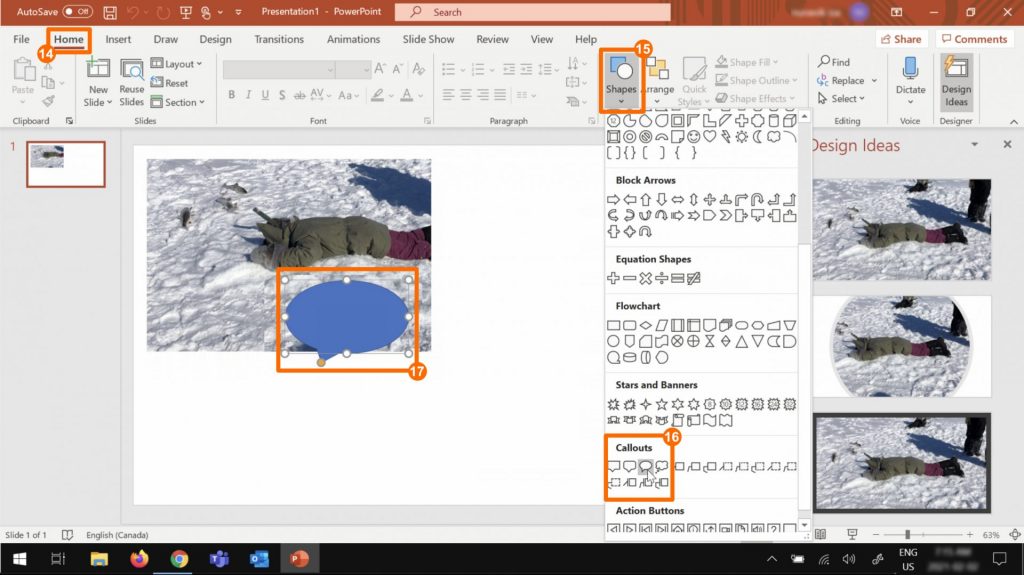Click the zoom slider in status bar

pyautogui.click(x=909, y=535)
